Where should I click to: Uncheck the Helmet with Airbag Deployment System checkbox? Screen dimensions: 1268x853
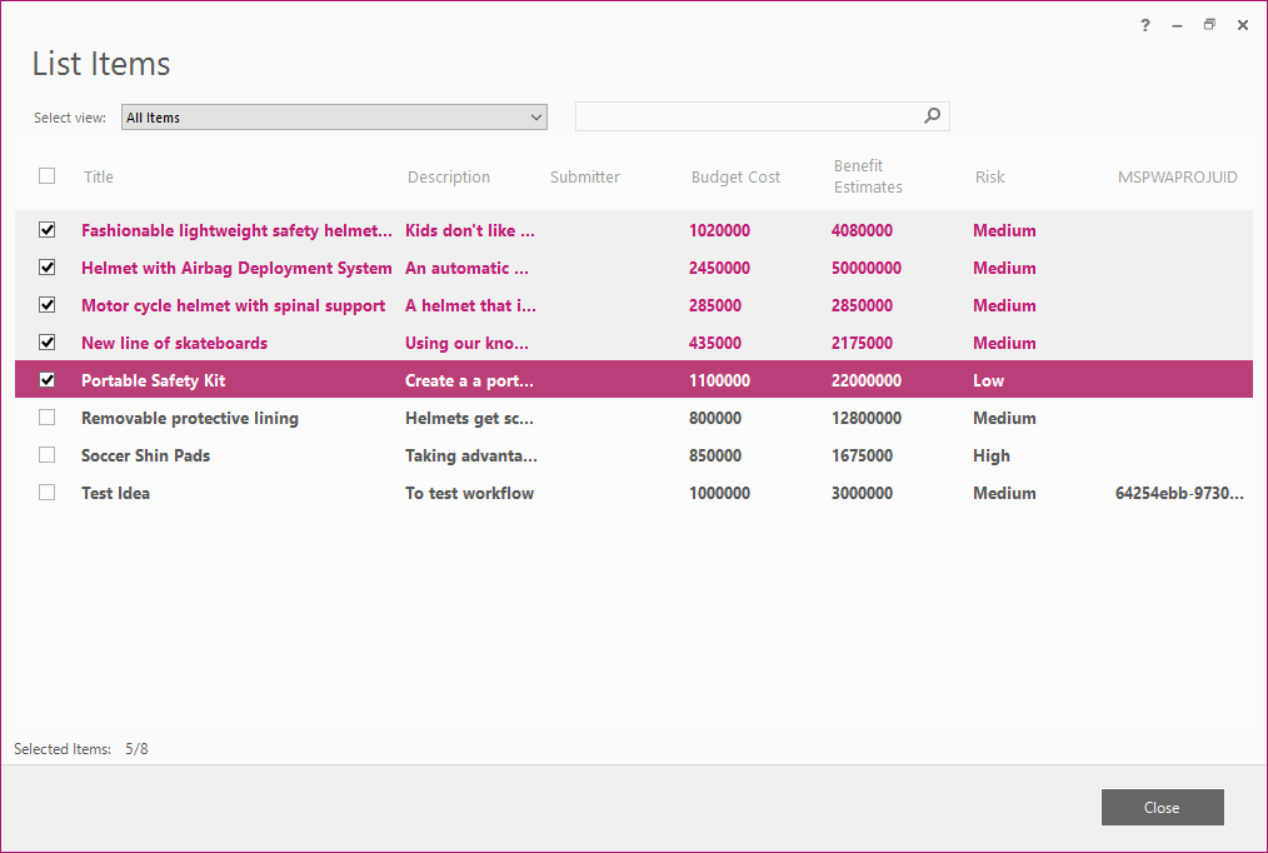tap(47, 267)
